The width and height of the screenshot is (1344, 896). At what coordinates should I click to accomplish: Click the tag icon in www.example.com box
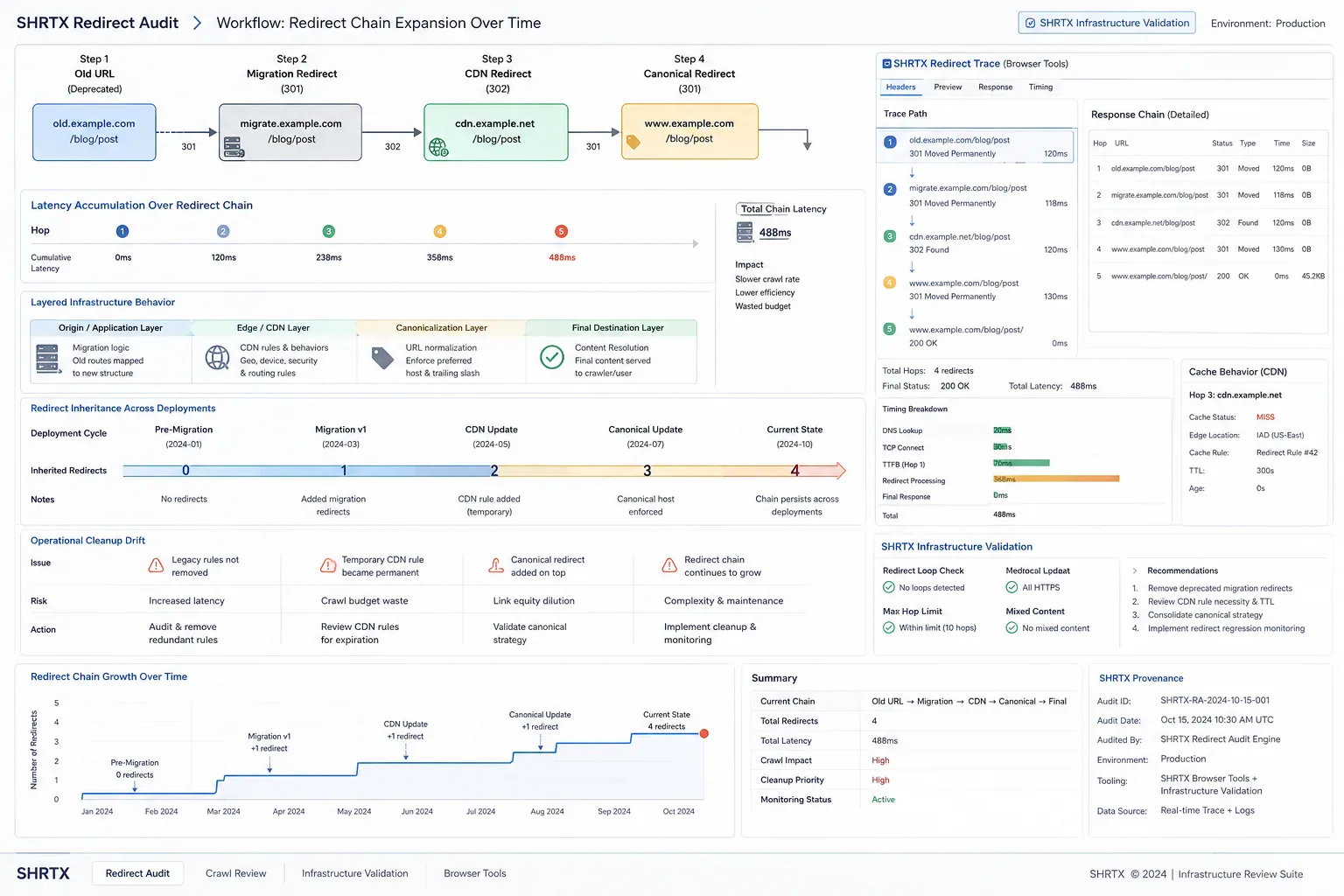point(633,141)
